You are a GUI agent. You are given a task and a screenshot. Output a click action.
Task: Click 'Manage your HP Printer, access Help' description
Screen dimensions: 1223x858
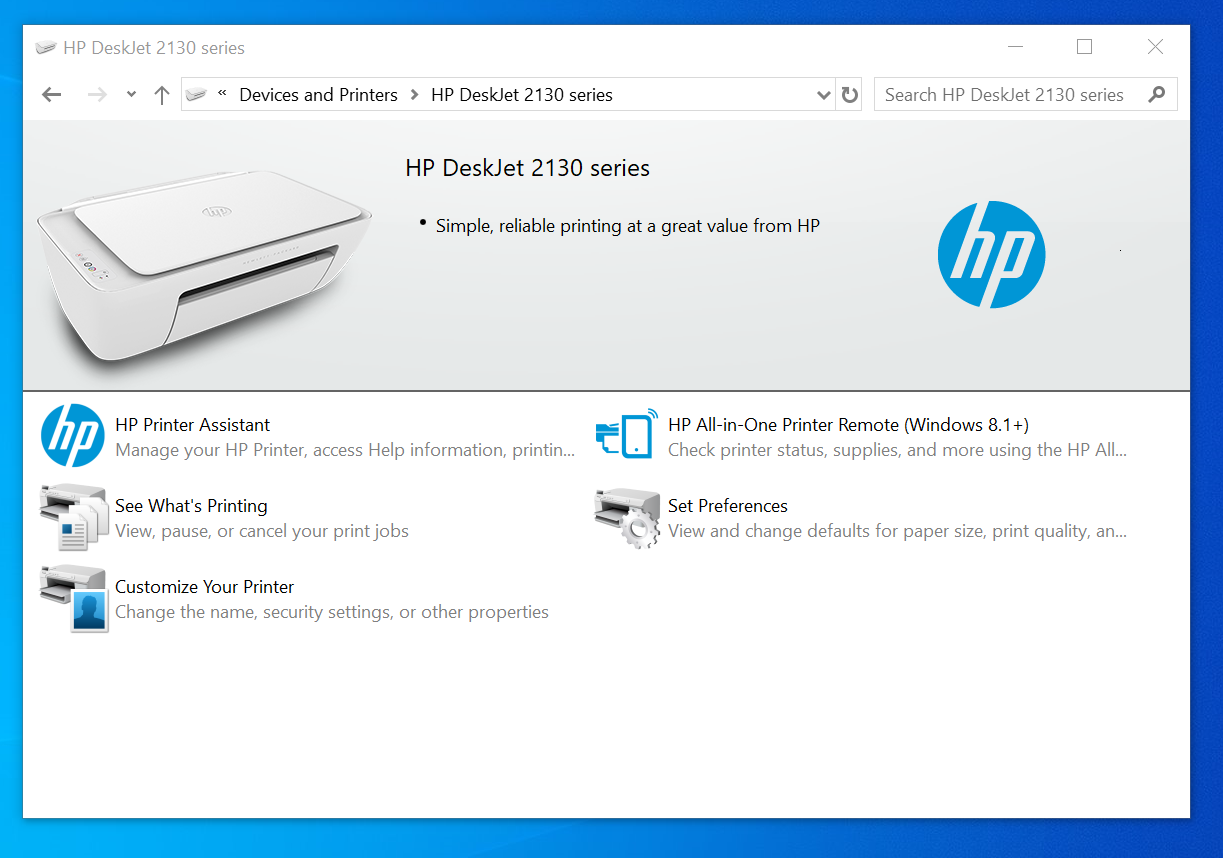coord(345,450)
